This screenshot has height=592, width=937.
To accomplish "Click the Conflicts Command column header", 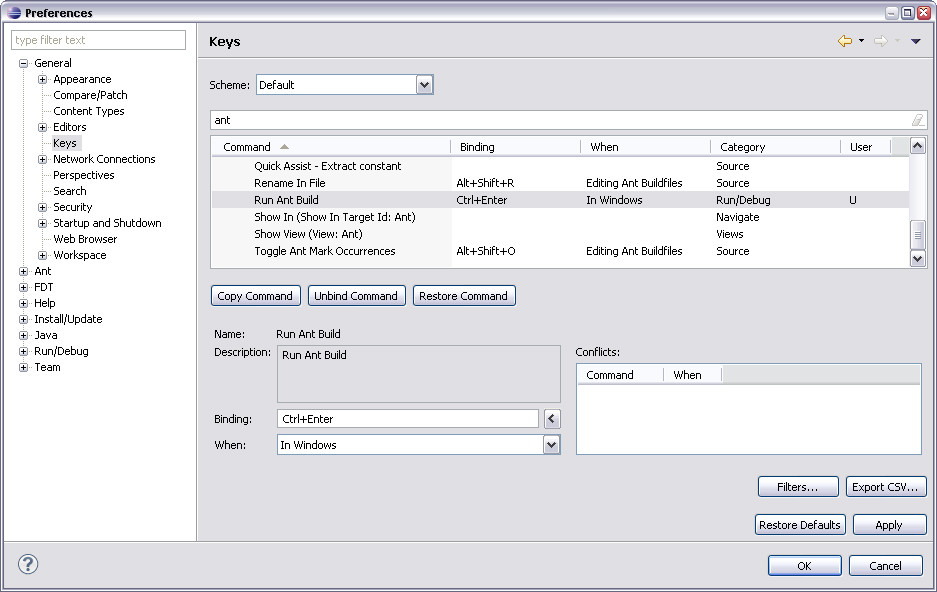I will click(x=620, y=375).
